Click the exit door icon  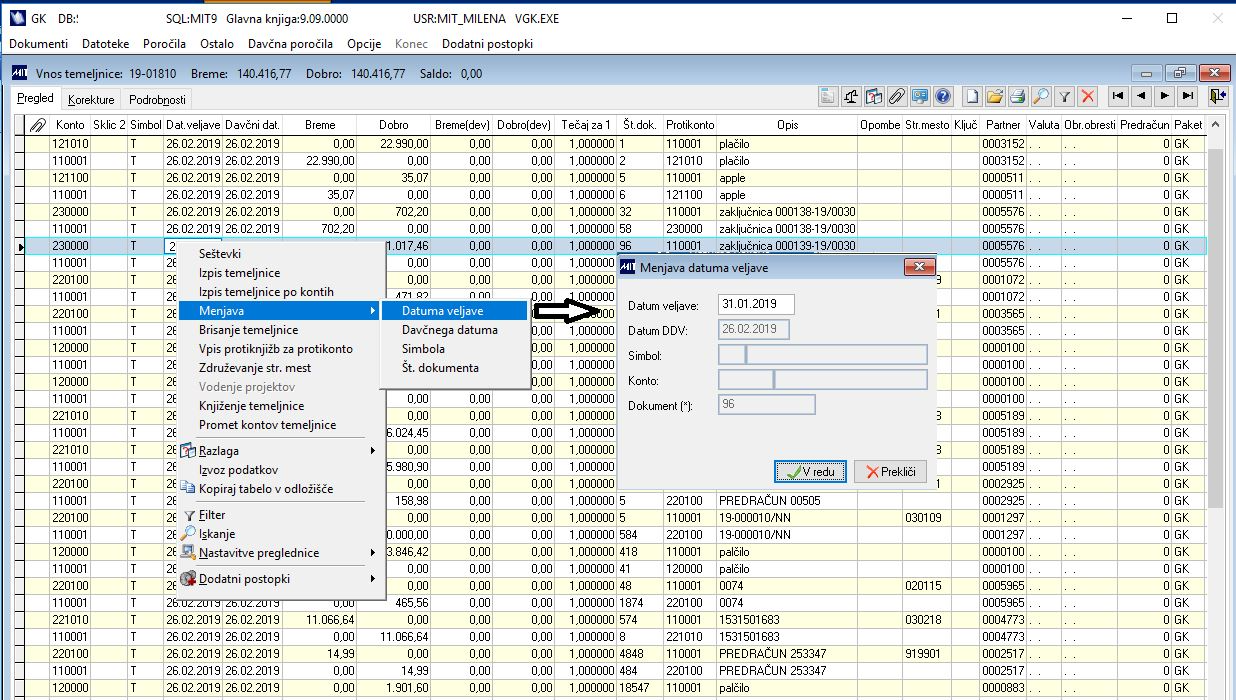[1216, 97]
